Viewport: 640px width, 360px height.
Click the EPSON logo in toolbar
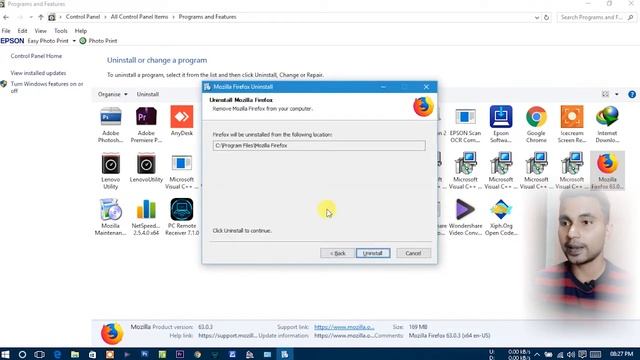click(12, 41)
